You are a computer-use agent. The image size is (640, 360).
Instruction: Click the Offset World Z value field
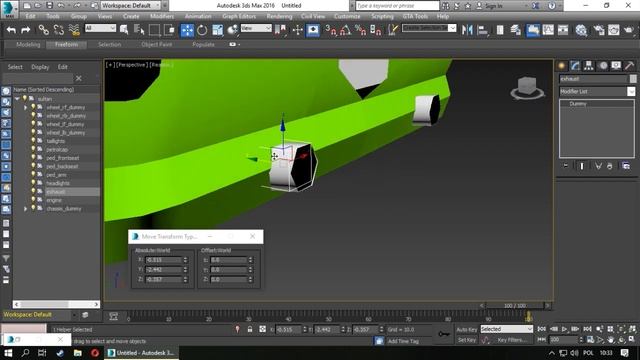[x=229, y=279]
